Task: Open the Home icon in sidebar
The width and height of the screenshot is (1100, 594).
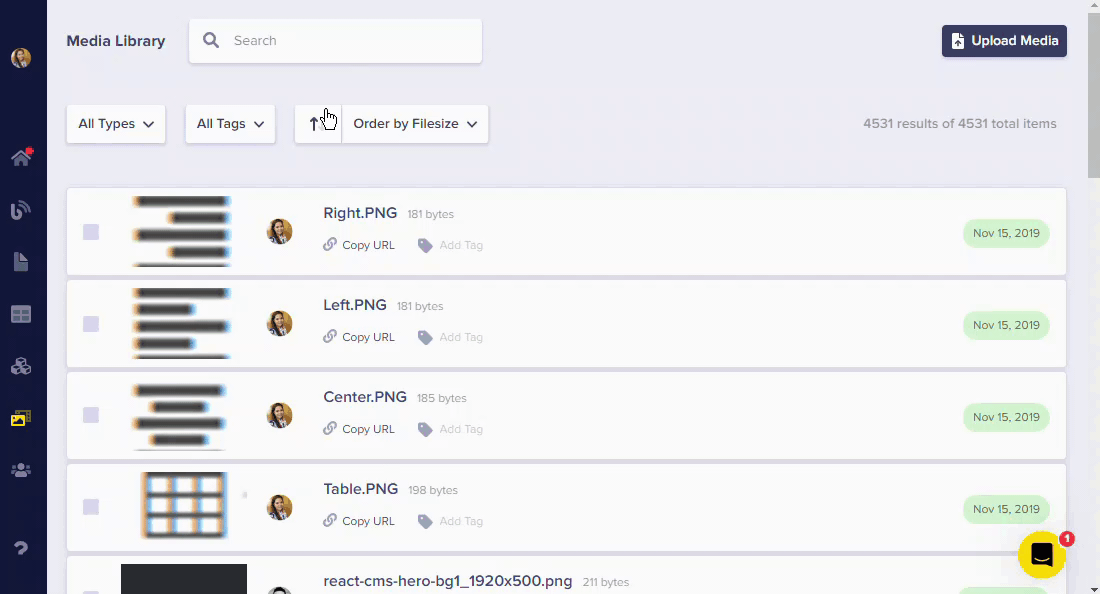Action: click(21, 158)
